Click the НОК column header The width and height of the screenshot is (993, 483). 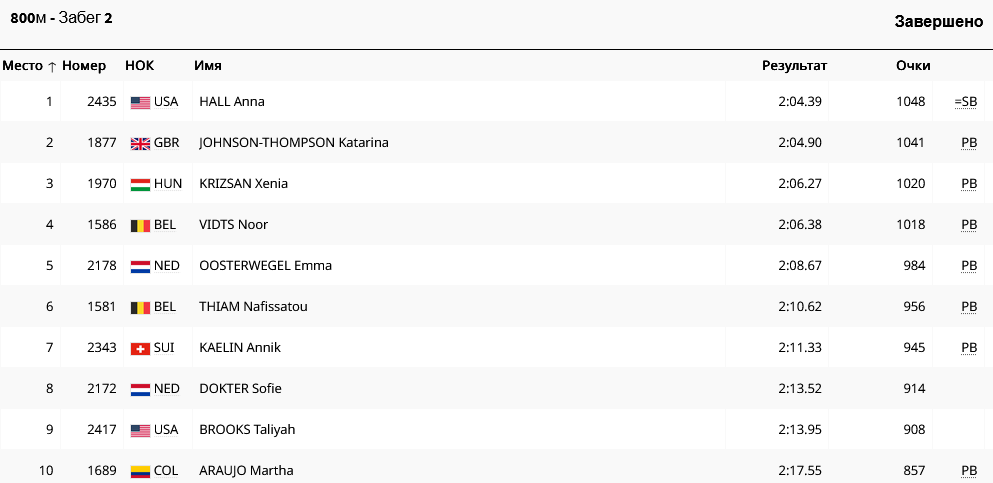coord(139,66)
